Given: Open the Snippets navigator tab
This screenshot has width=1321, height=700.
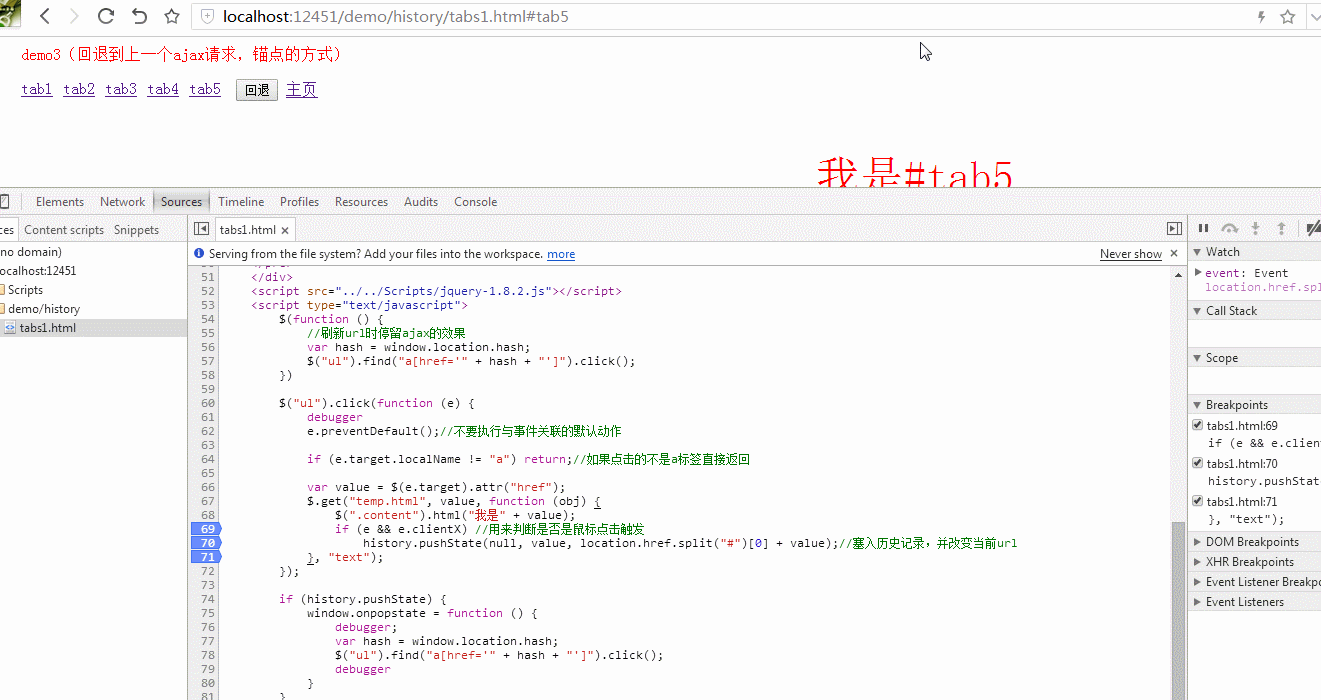Looking at the screenshot, I should point(136,229).
